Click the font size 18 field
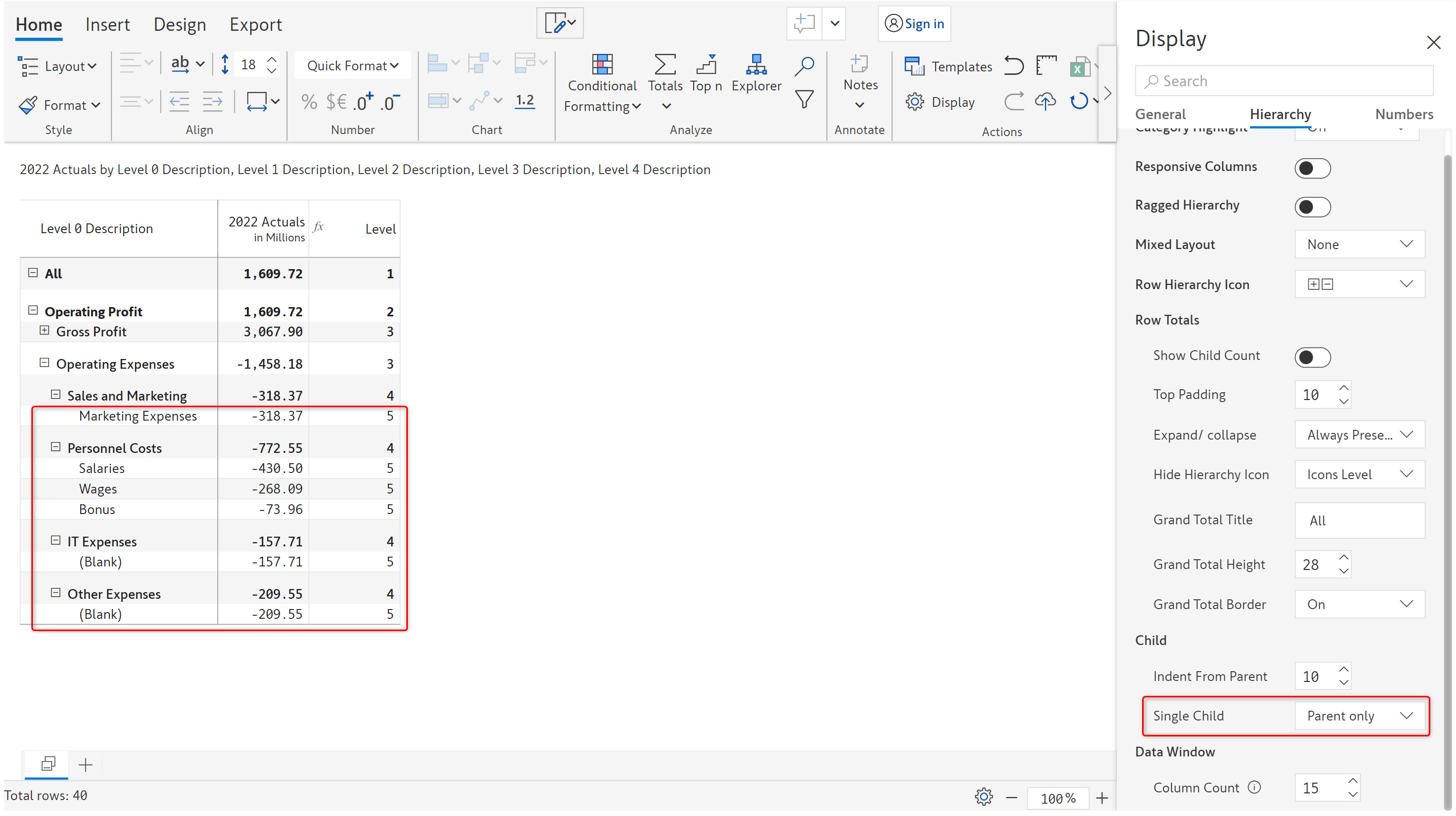 click(249, 64)
